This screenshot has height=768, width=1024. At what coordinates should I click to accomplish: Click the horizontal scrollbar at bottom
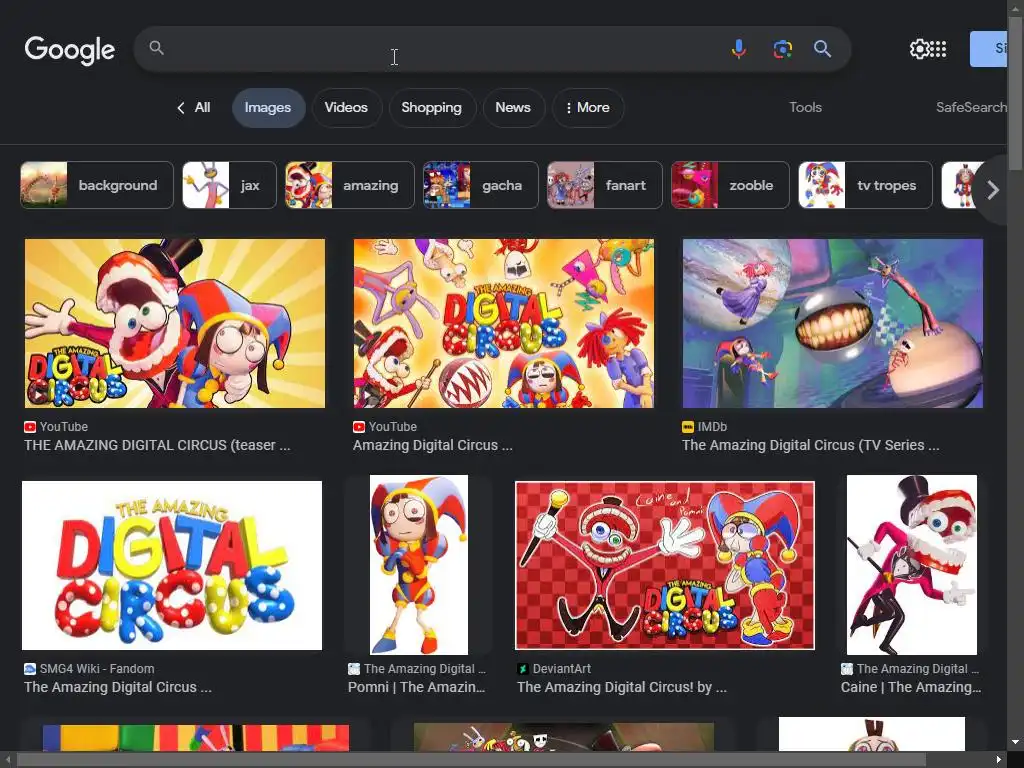point(472,760)
